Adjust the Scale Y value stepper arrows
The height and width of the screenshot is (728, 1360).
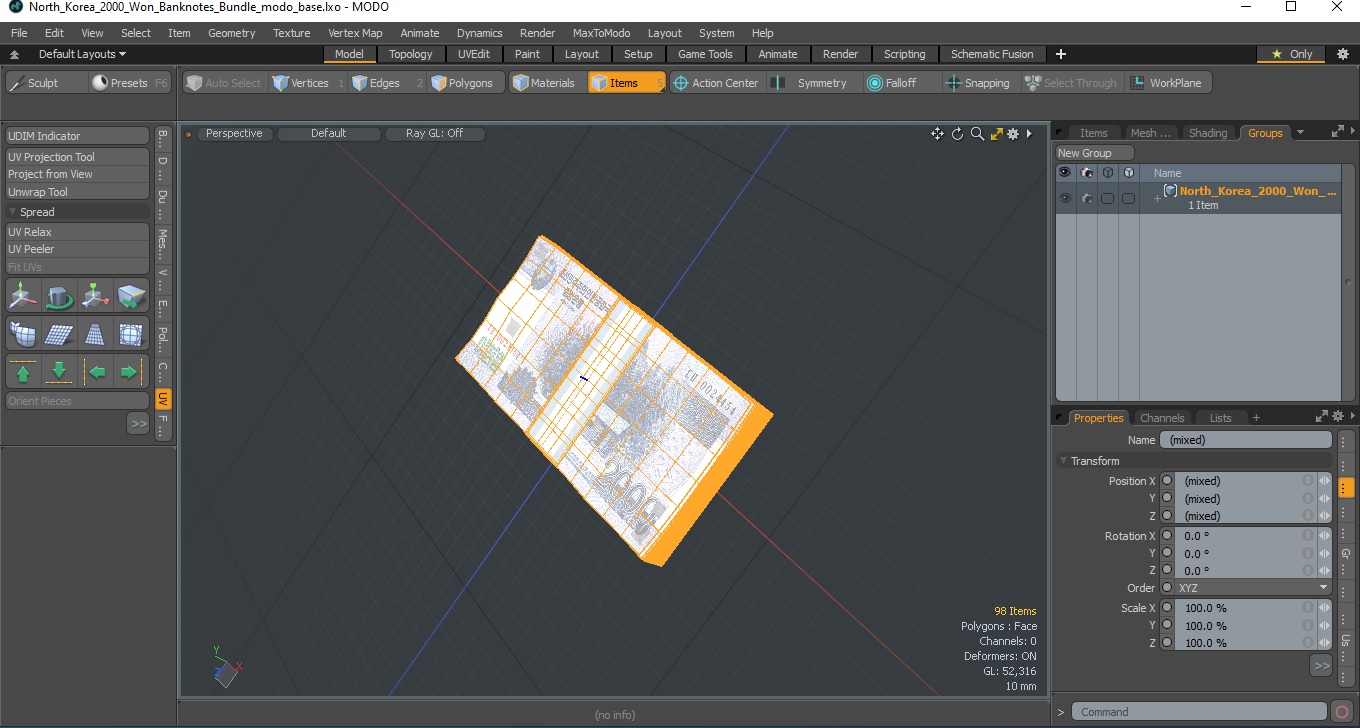1325,626
